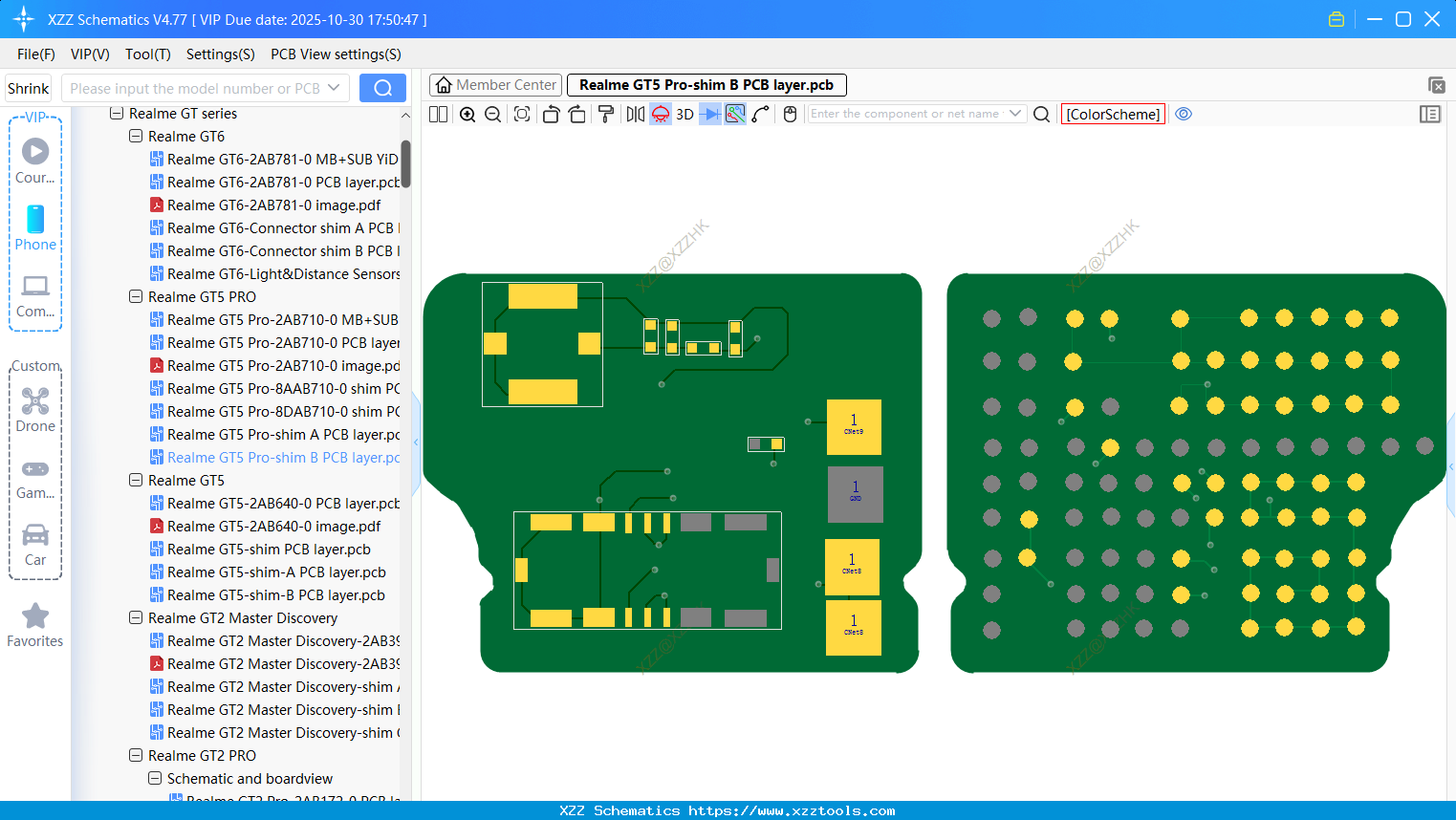Click the ColorScheme button

click(1113, 114)
